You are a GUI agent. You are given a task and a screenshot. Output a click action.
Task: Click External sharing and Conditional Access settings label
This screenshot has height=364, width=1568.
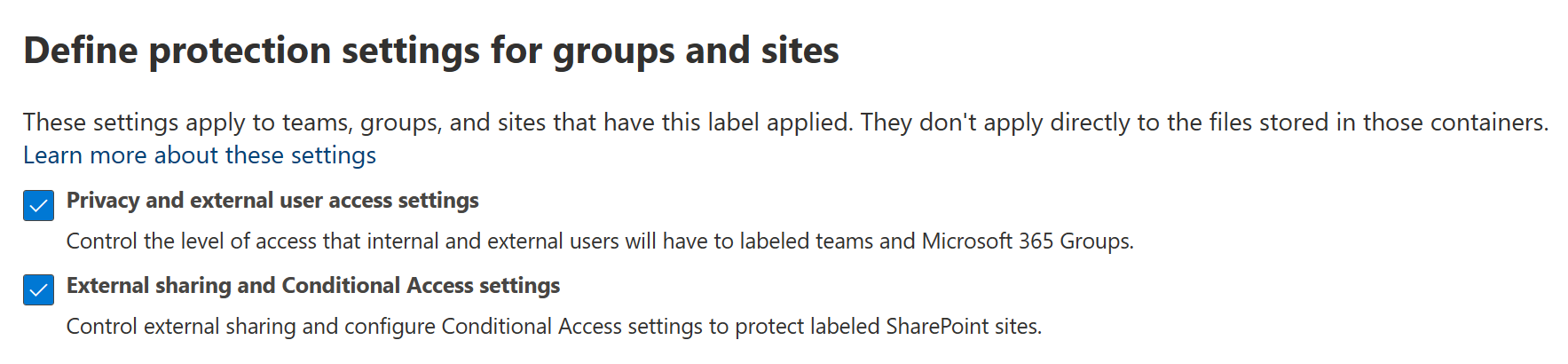pos(312,286)
